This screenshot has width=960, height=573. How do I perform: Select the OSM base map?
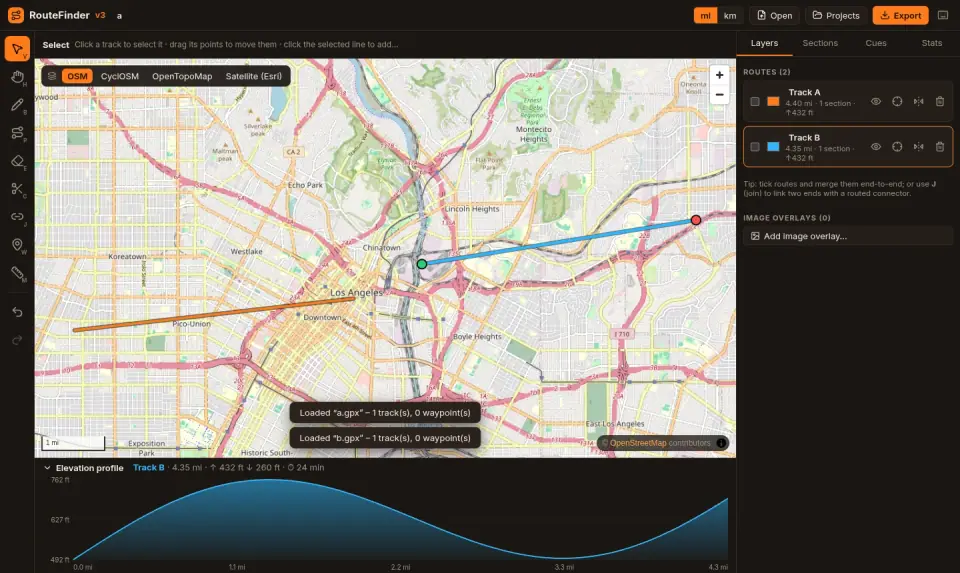tap(77, 76)
